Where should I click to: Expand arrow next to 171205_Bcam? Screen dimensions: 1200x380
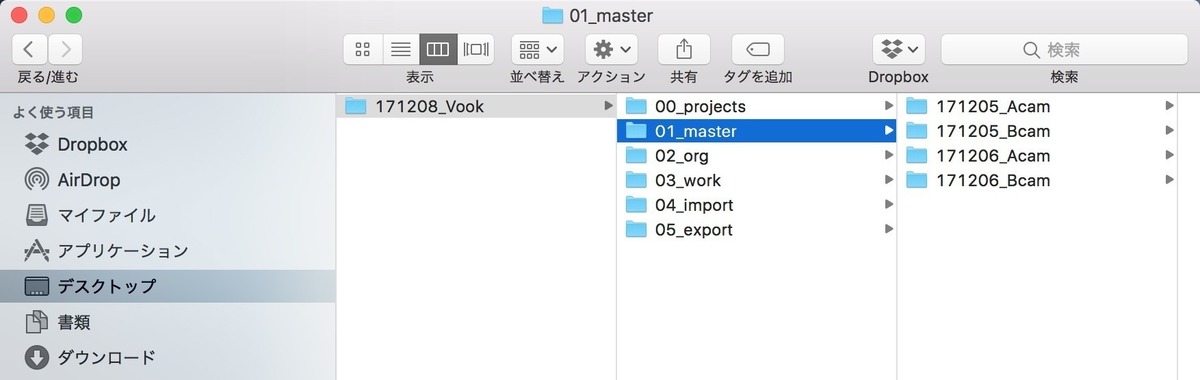1169,130
